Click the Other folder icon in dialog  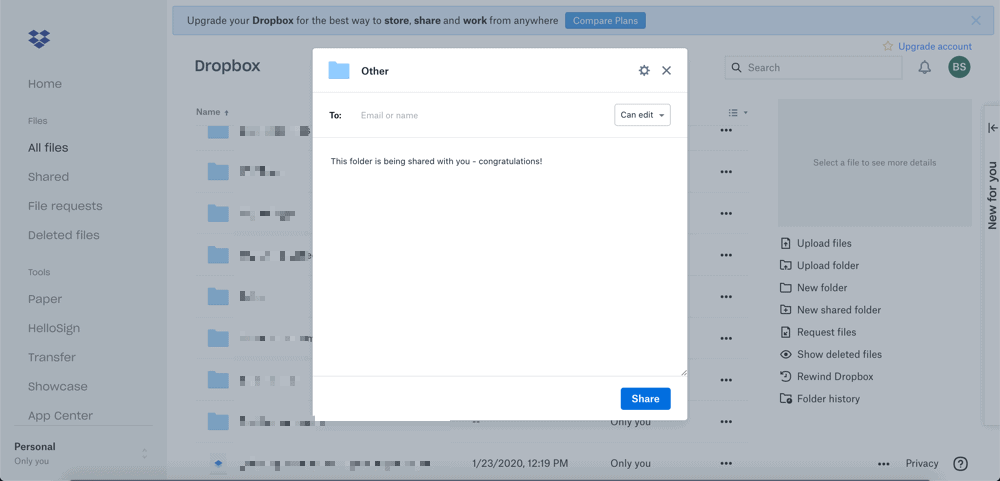point(339,70)
